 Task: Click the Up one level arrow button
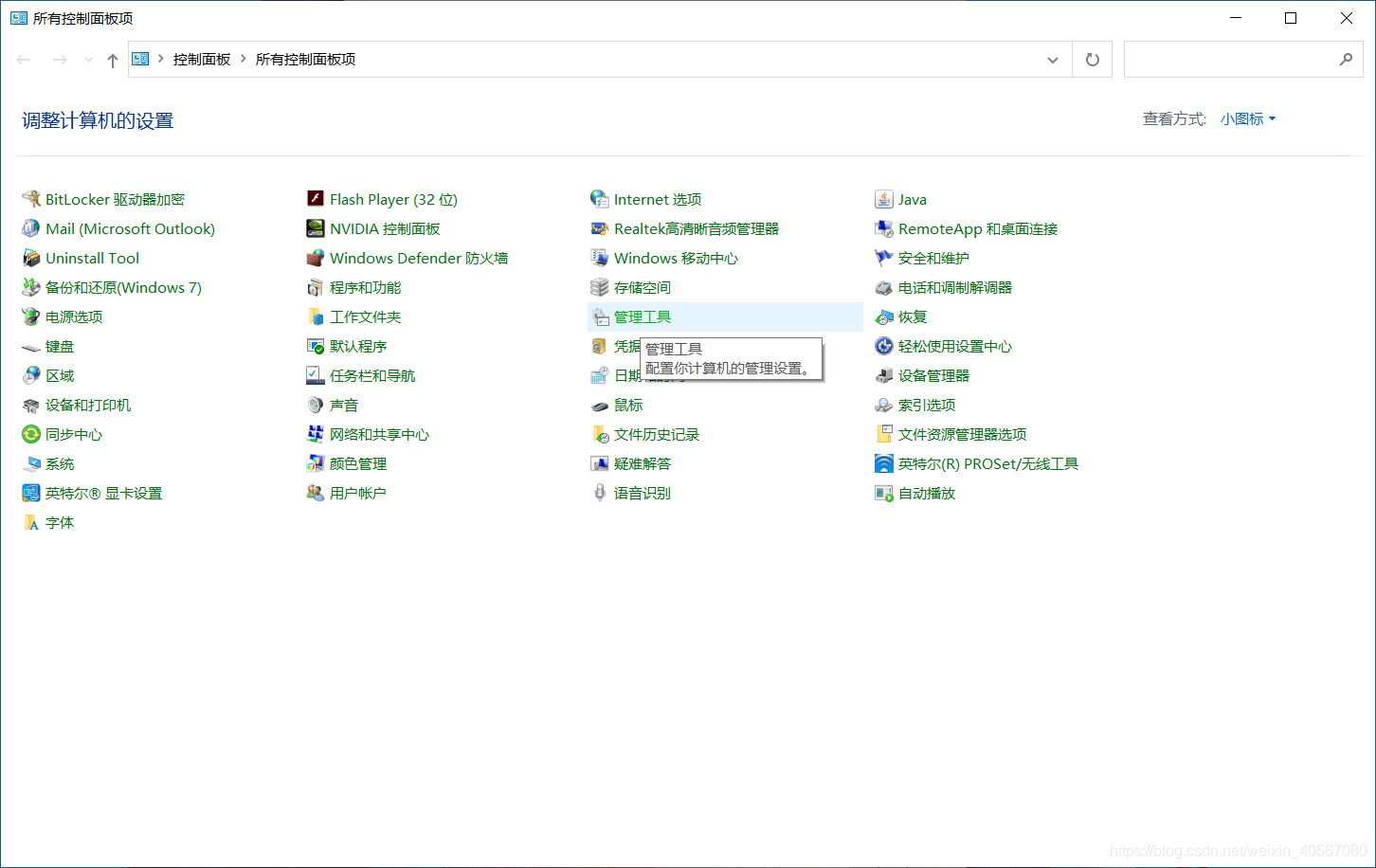tap(113, 60)
